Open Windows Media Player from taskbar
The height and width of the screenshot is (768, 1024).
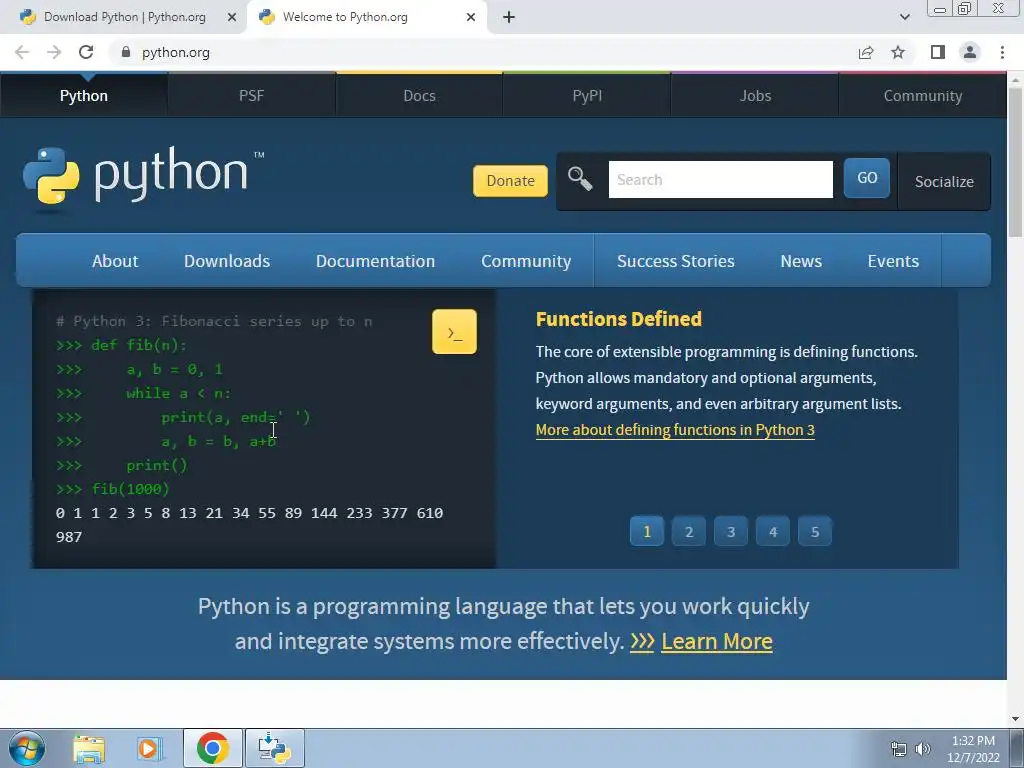coord(150,748)
